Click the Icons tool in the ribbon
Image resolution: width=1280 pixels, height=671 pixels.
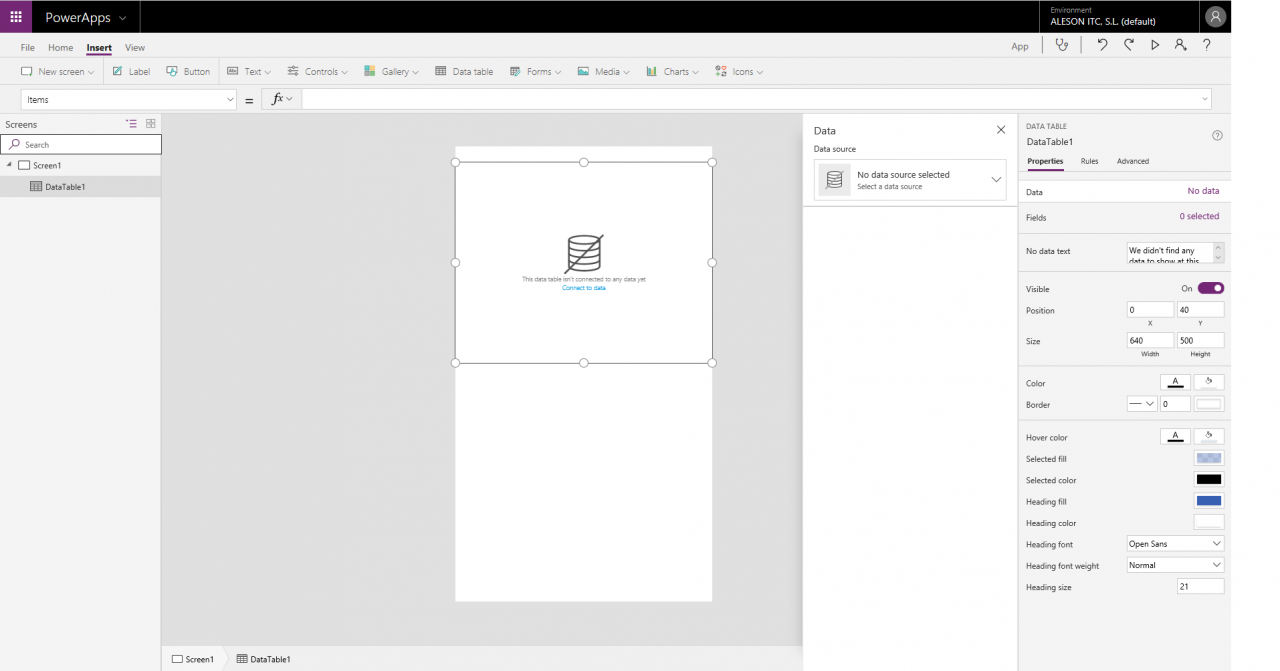[x=718, y=71]
